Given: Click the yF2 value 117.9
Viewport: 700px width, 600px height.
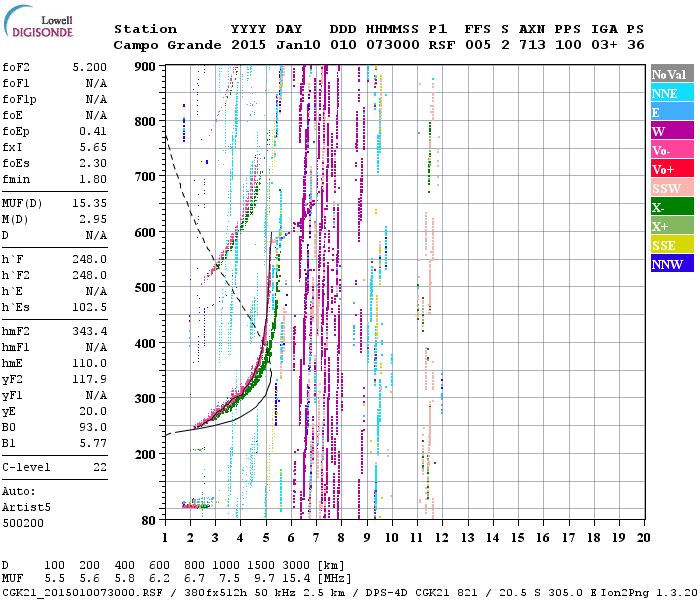Looking at the screenshot, I should pyautogui.click(x=90, y=379).
